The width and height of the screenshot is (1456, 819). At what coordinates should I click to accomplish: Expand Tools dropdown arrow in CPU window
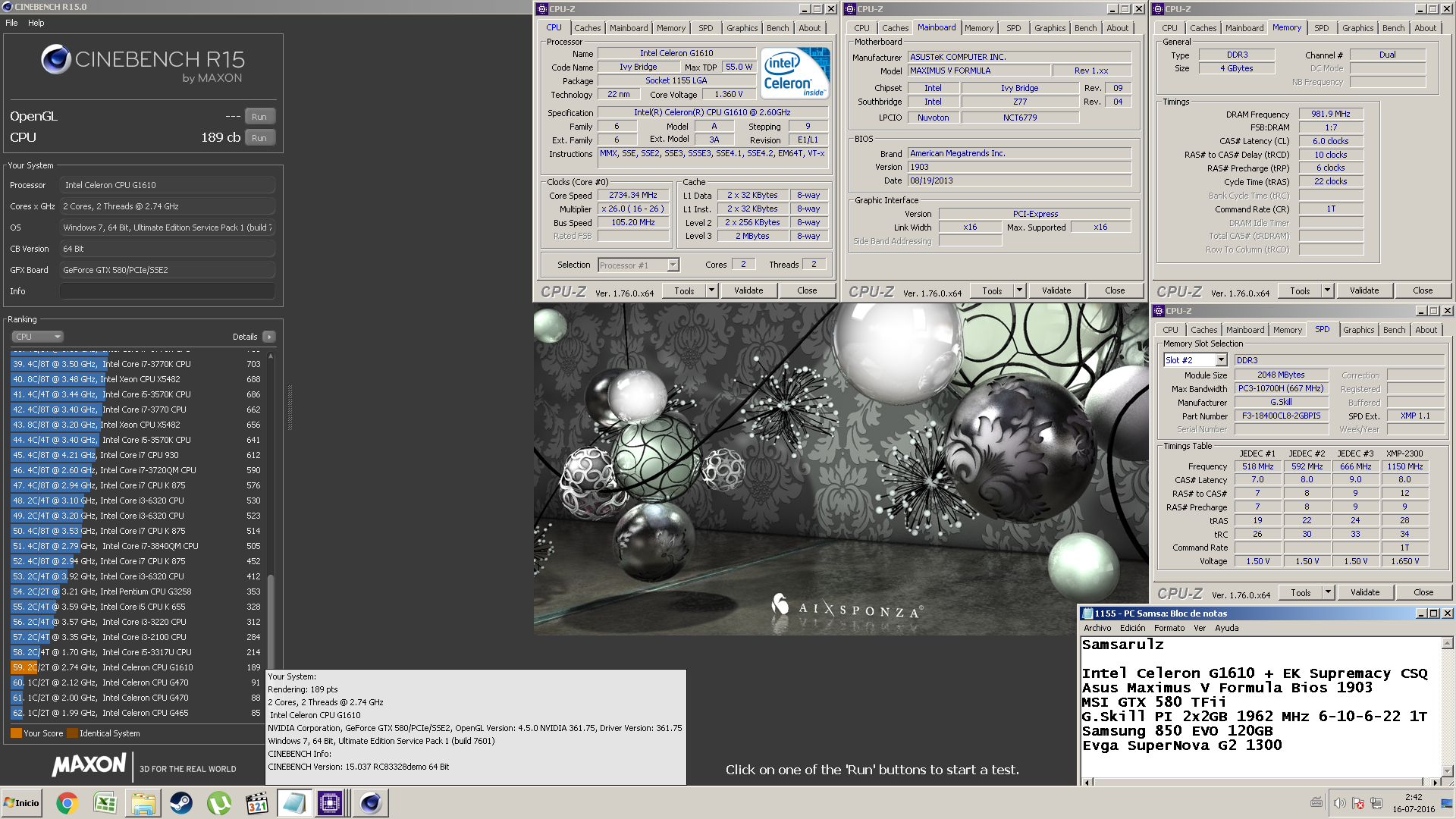pos(711,290)
